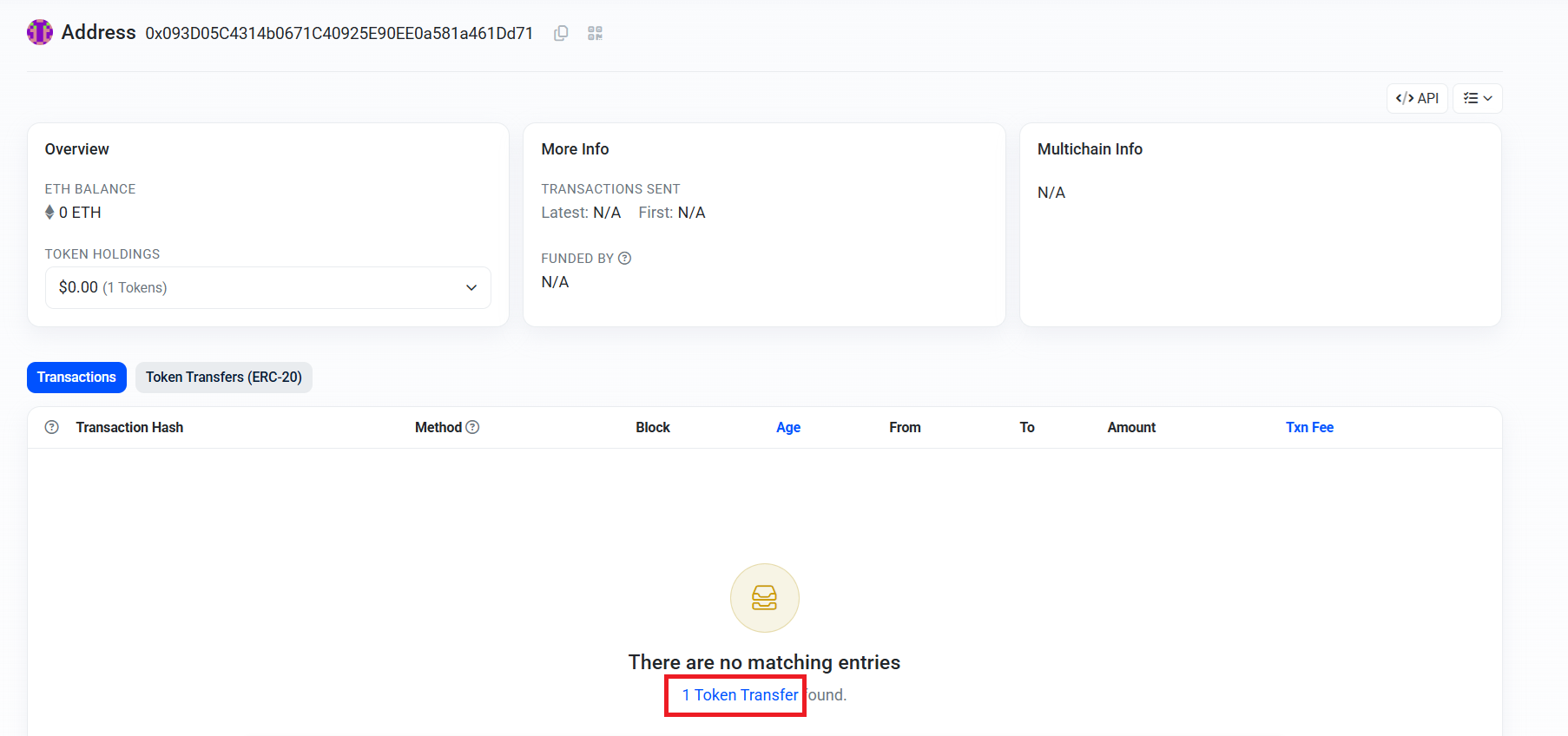Click the help icon beside Transaction Hash
1568x736 pixels.
tap(52, 427)
